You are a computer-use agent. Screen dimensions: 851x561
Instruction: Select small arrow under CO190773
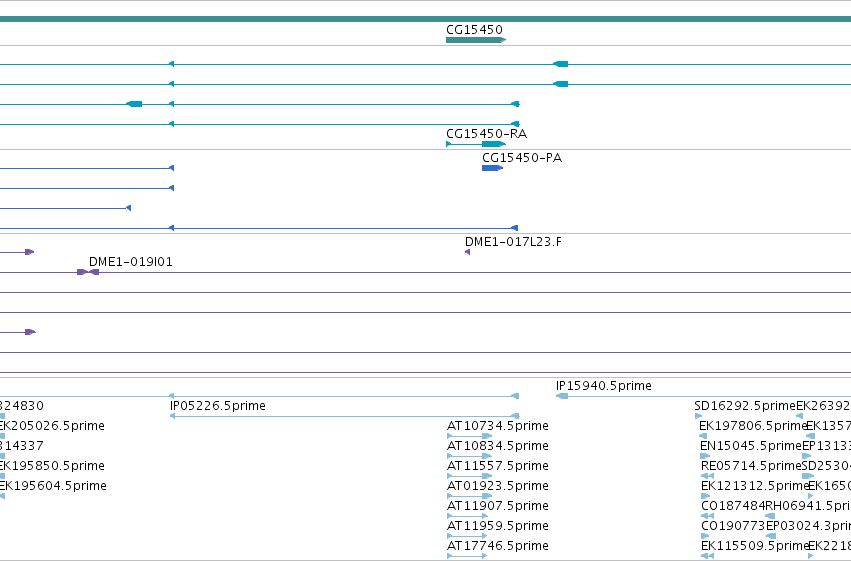click(x=705, y=536)
